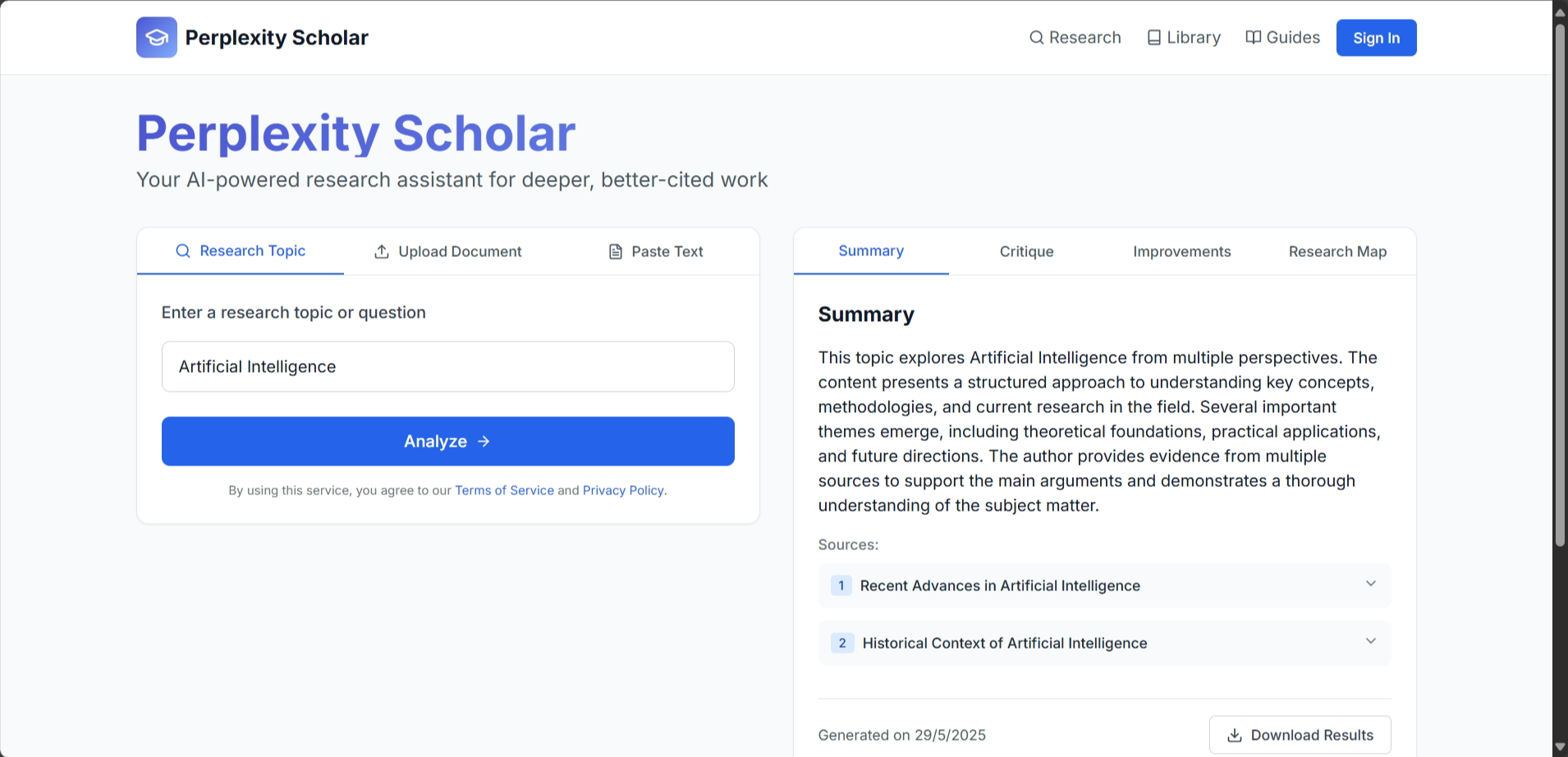Click the magnifier icon beside Research in navbar
Screen dimensions: 1568x757
[1037, 38]
